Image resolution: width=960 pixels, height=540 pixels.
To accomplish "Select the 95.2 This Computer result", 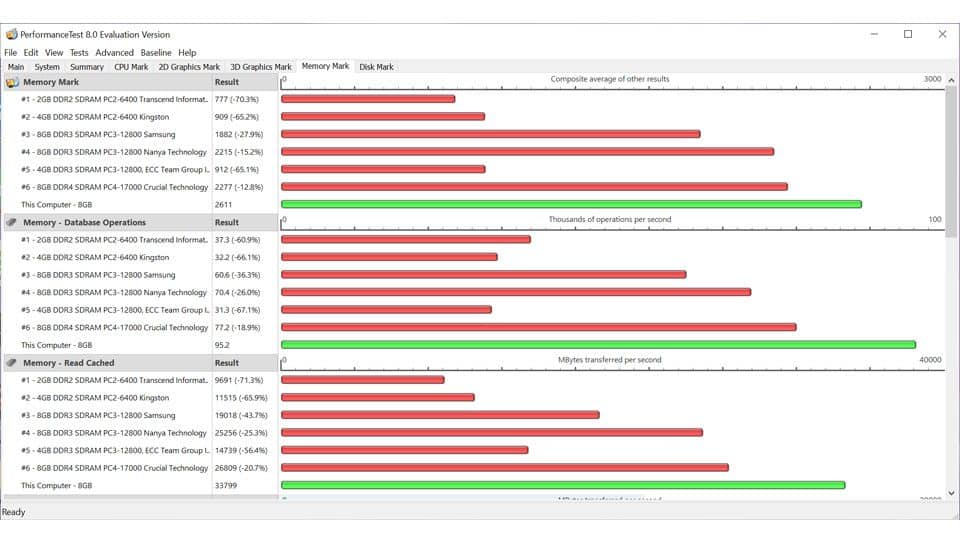I will 222,345.
